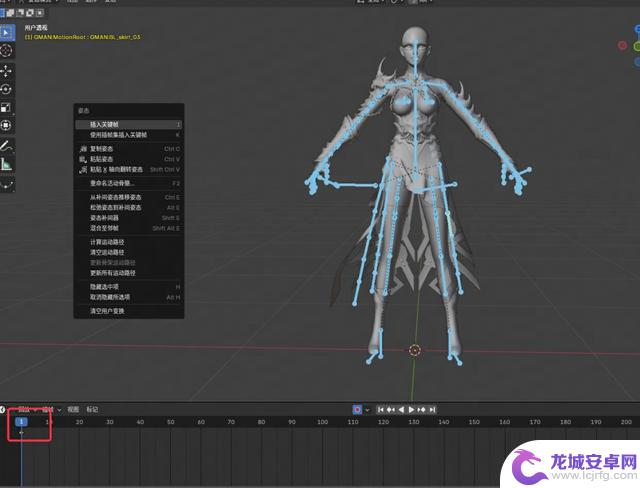The image size is (640, 488).
Task: Toggle the auto keying record button
Action: [x=357, y=409]
